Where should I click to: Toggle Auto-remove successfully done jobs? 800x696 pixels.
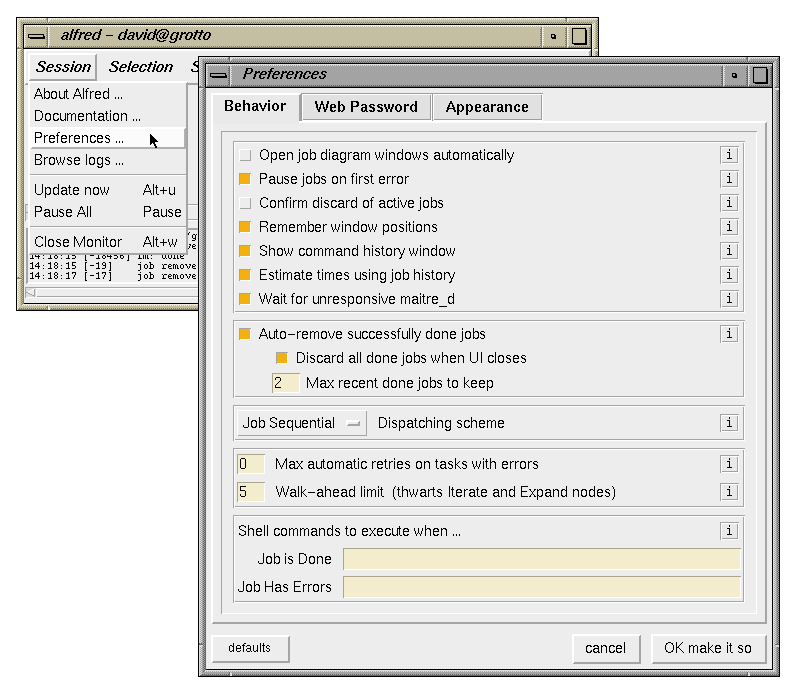[x=245, y=334]
